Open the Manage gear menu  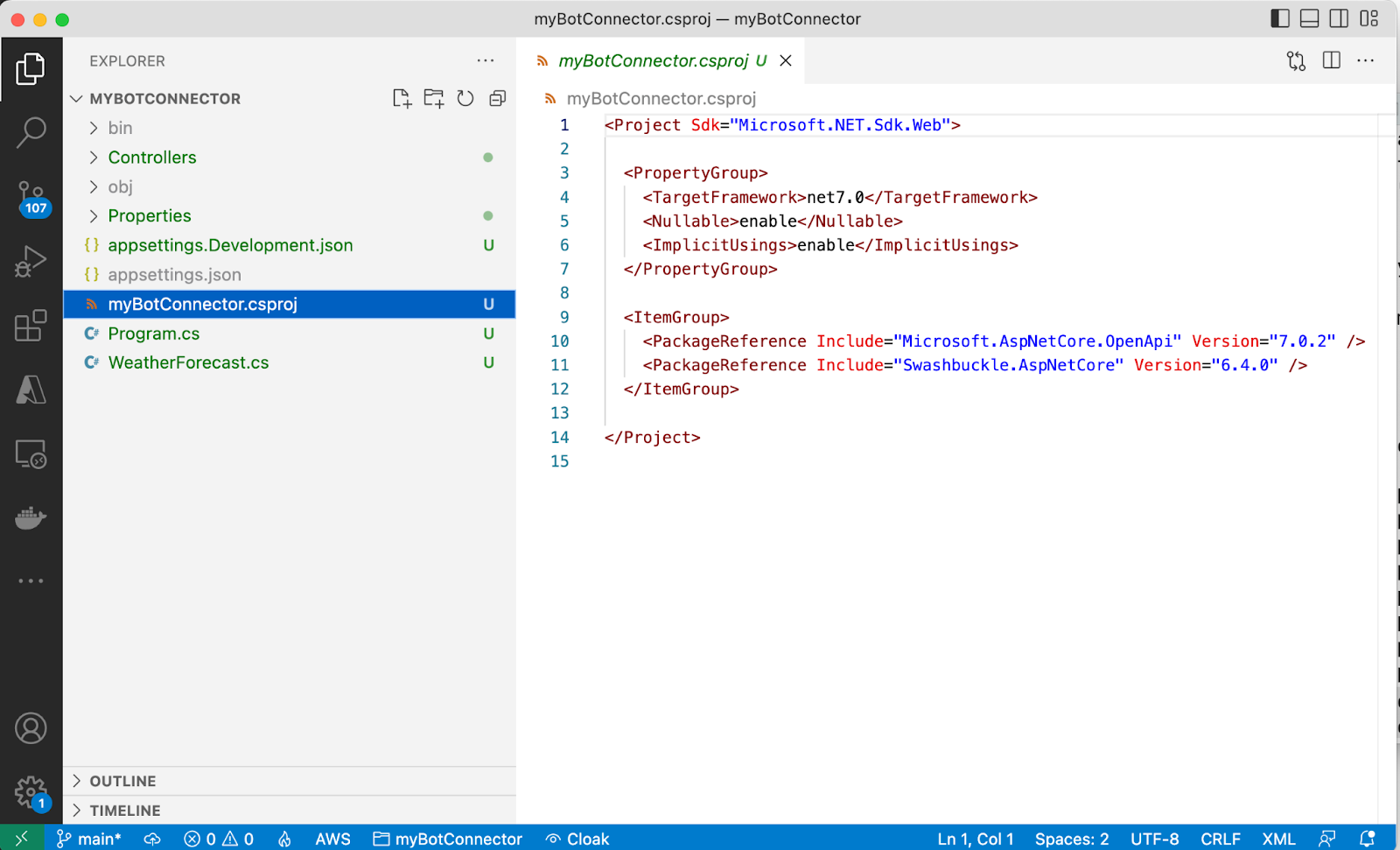[31, 793]
